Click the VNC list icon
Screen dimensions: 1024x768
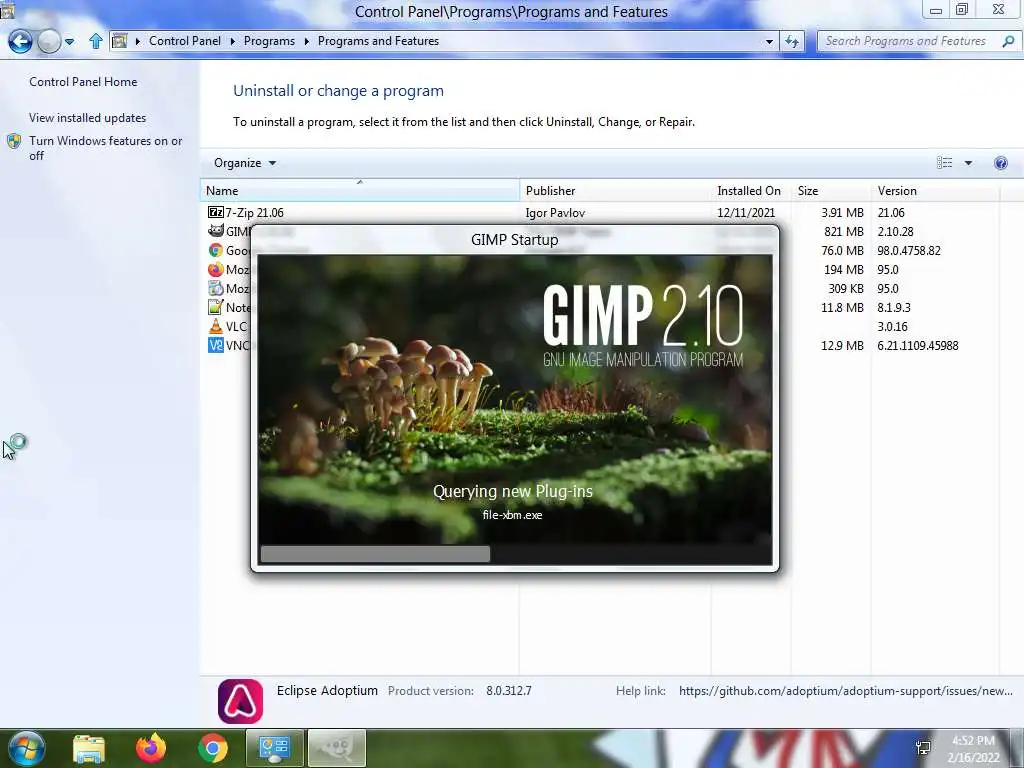point(216,345)
